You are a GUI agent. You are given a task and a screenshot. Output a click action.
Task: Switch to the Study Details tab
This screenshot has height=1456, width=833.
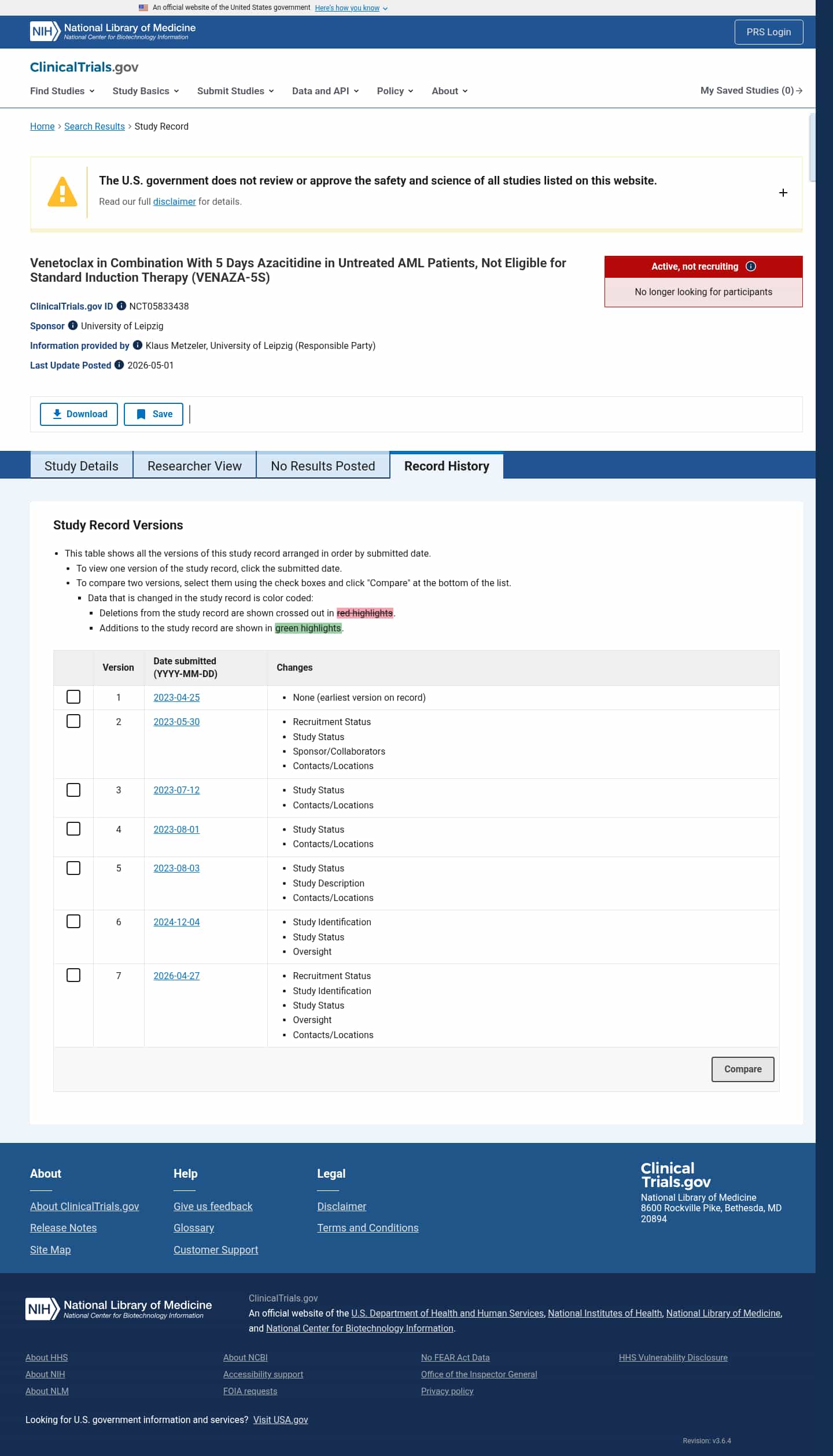coord(82,466)
